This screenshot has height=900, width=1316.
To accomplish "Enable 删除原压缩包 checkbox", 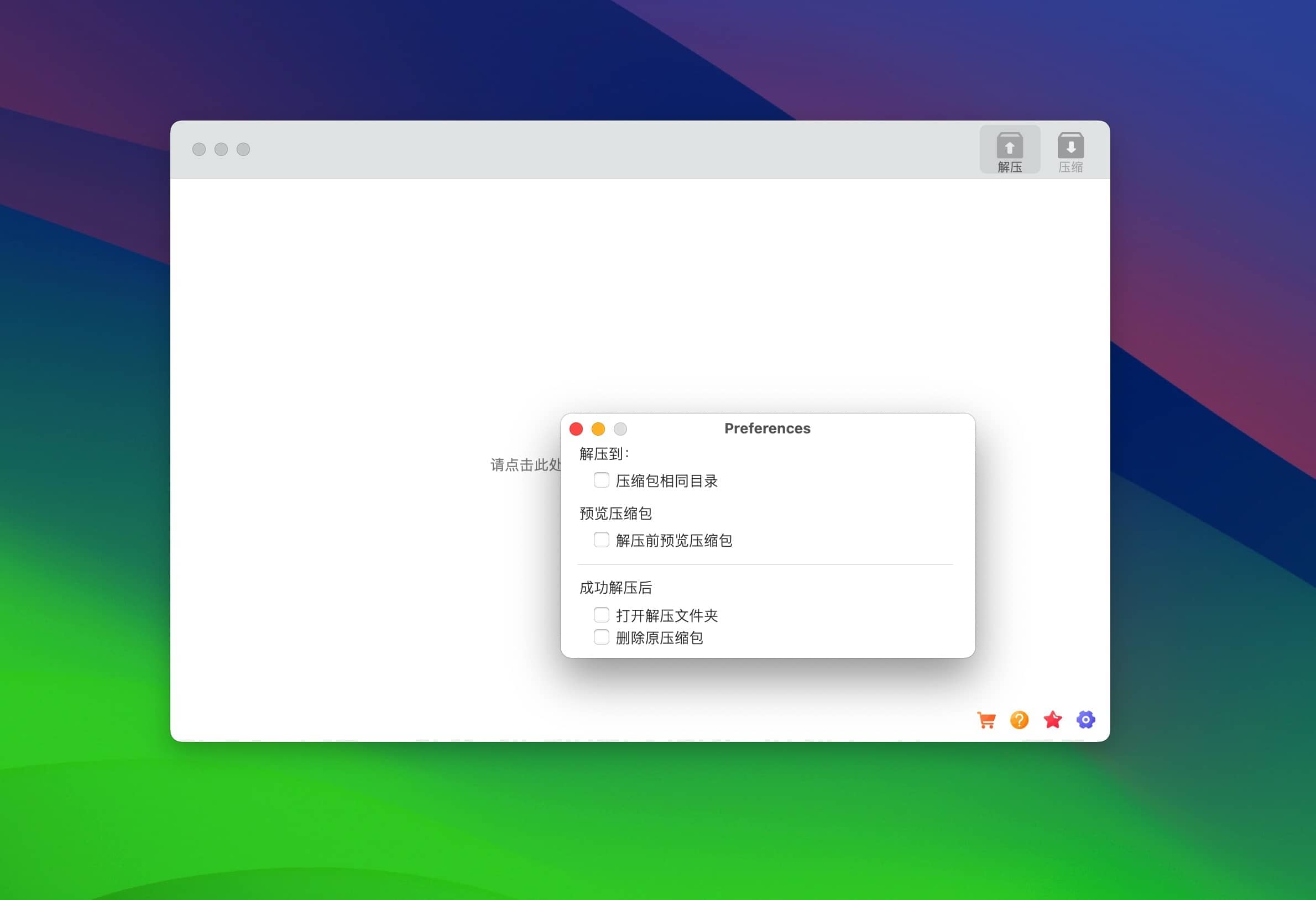I will pyautogui.click(x=602, y=637).
